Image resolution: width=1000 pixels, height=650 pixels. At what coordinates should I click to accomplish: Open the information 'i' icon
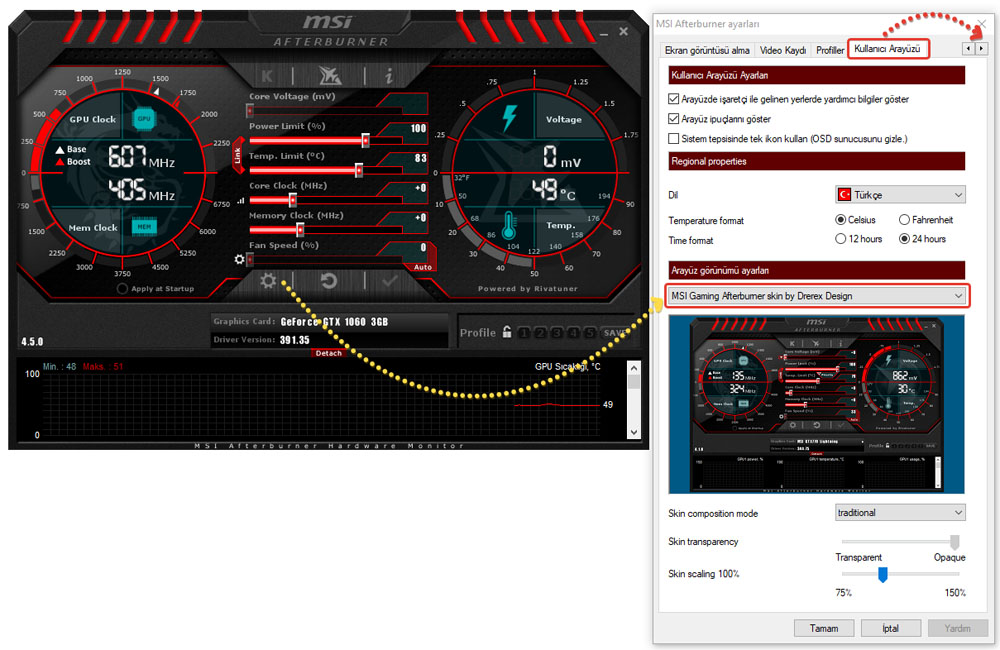388,76
